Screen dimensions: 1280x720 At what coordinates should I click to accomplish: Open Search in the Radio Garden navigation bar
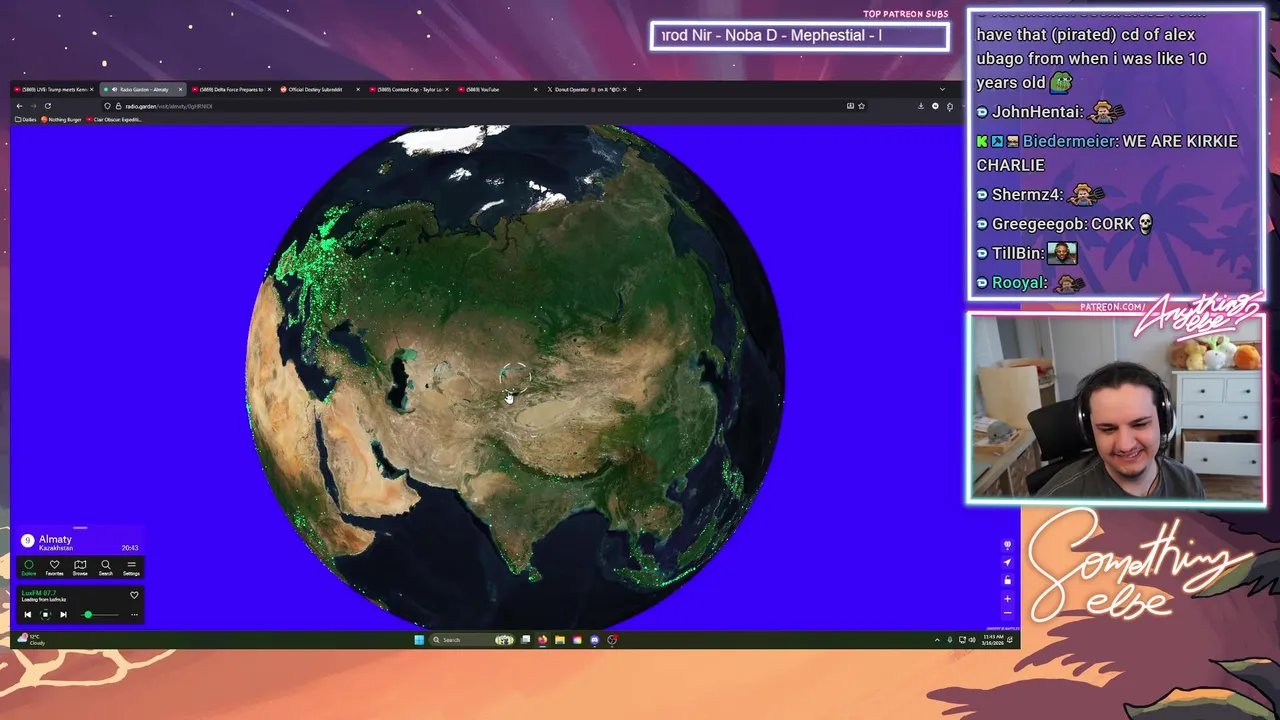pos(106,567)
